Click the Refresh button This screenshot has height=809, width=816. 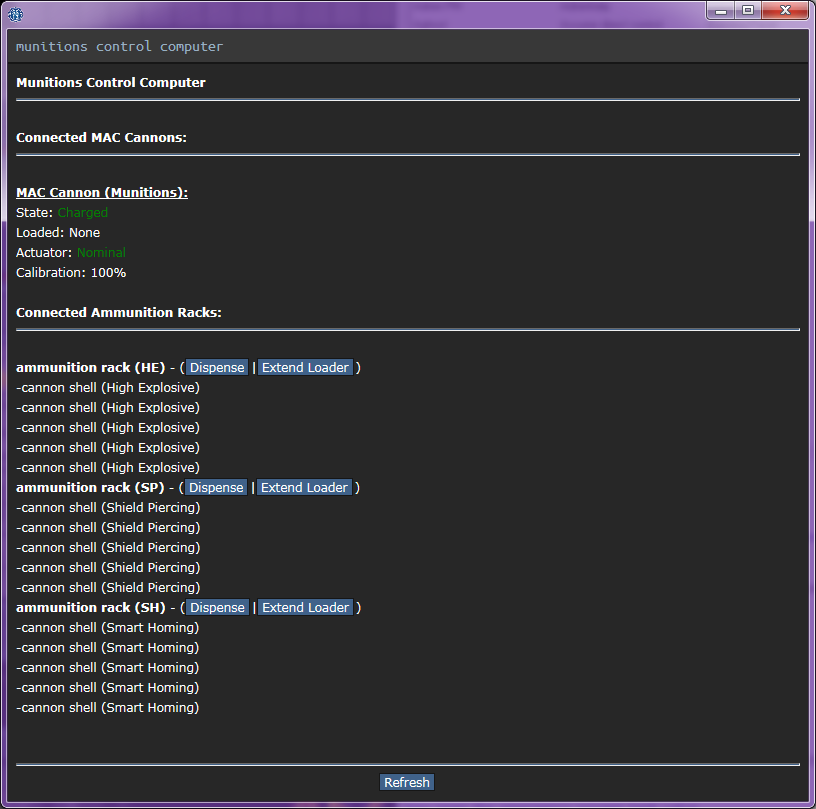pyautogui.click(x=407, y=783)
